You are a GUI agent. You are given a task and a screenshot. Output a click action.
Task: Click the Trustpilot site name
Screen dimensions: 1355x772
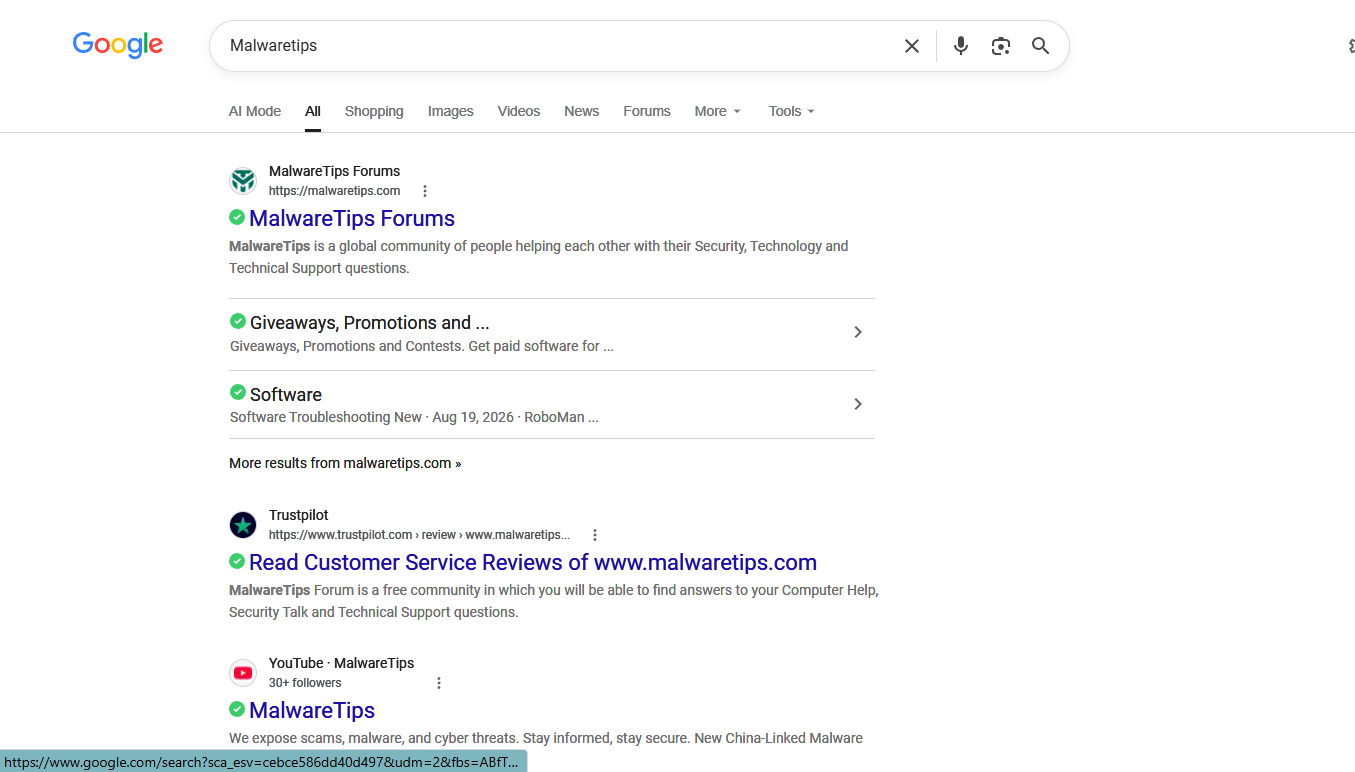tap(299, 515)
